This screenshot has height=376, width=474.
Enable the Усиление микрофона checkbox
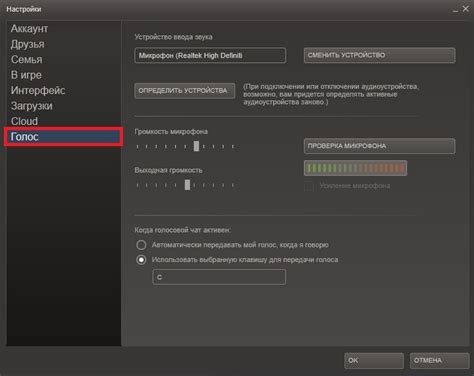[309, 186]
